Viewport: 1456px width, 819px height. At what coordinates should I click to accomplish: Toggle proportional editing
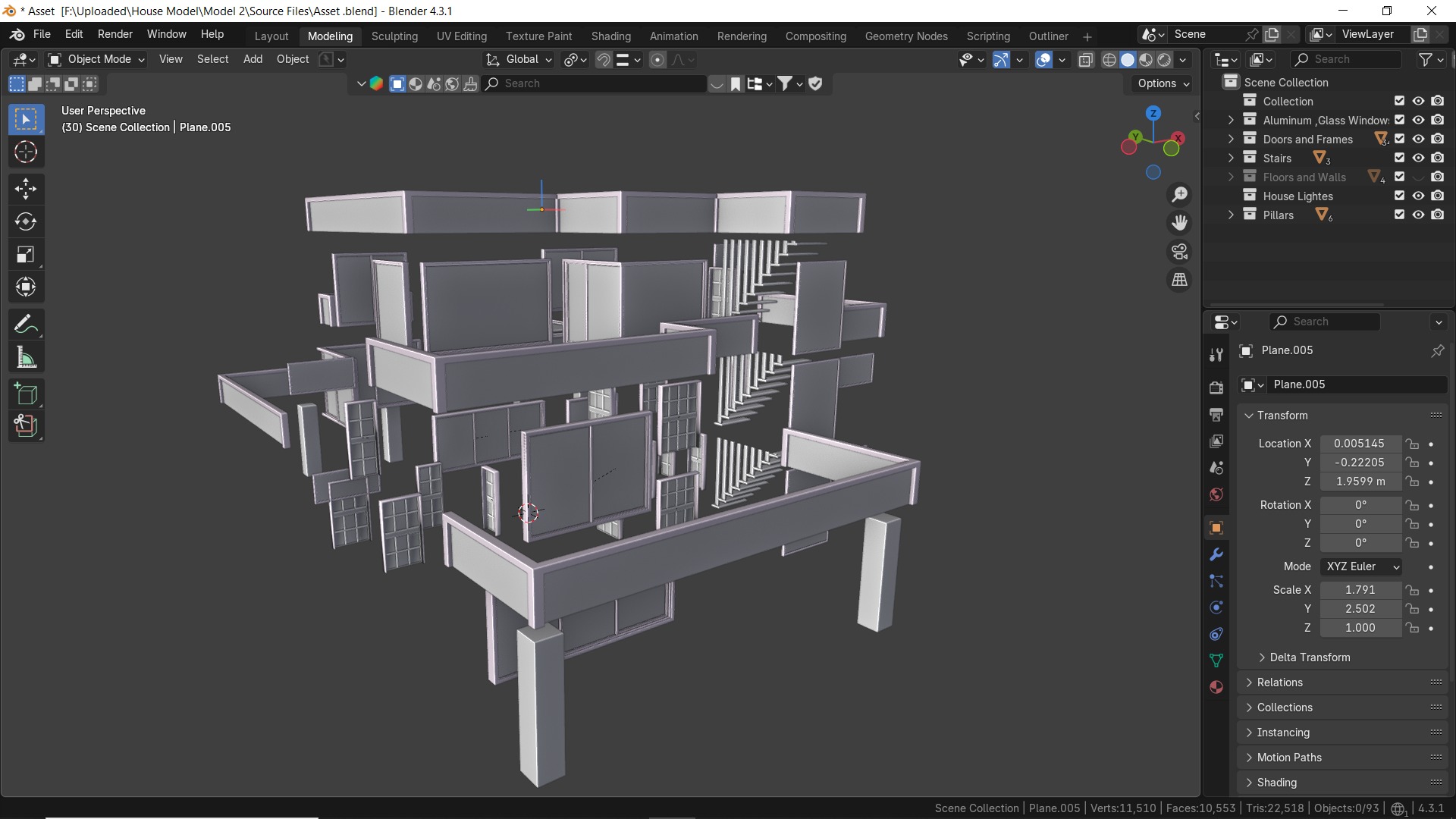(657, 60)
